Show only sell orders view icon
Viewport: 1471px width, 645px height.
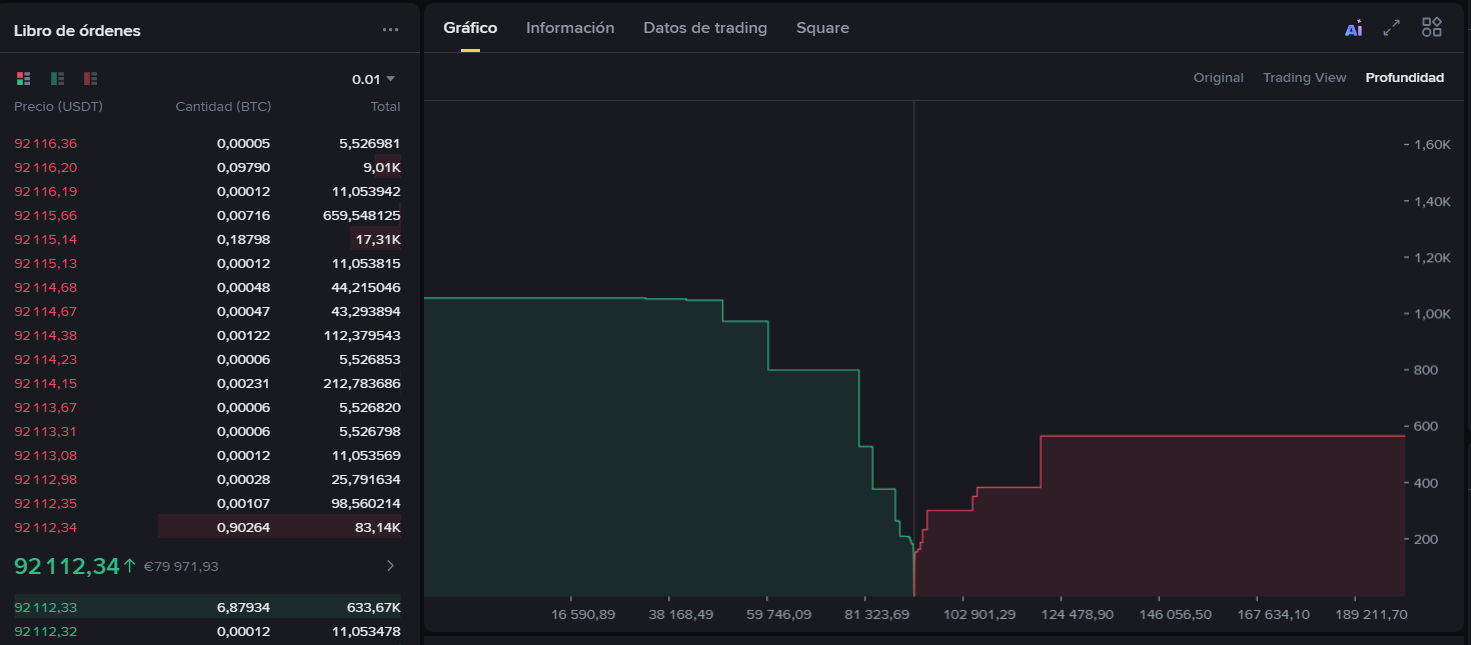click(91, 79)
